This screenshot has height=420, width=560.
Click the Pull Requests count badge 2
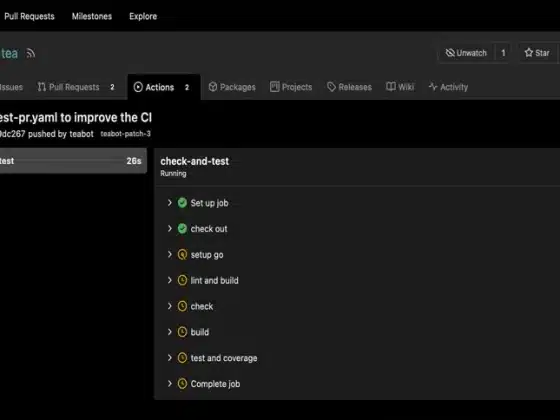point(112,87)
